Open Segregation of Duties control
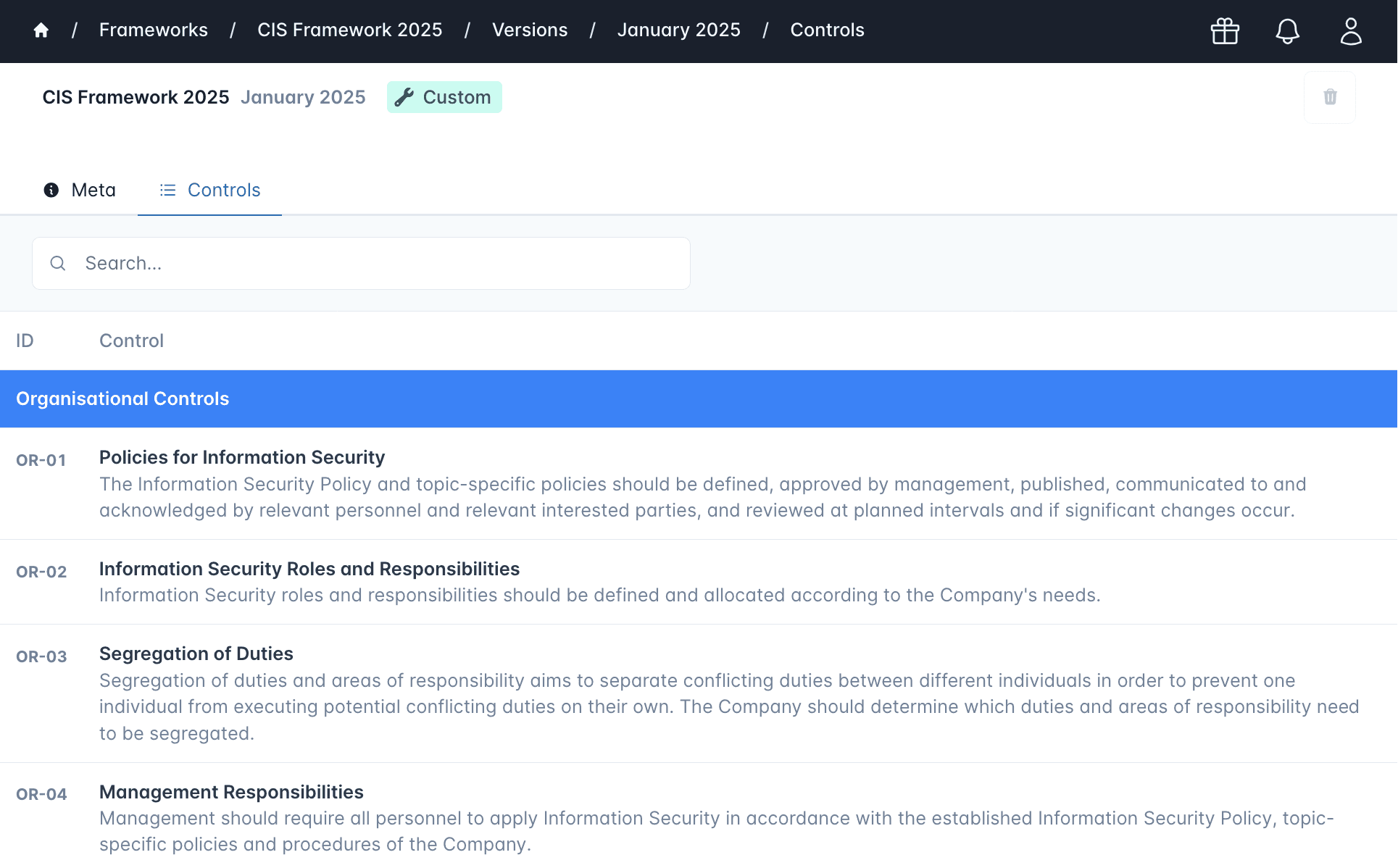The width and height of the screenshot is (1398, 868). pos(196,654)
